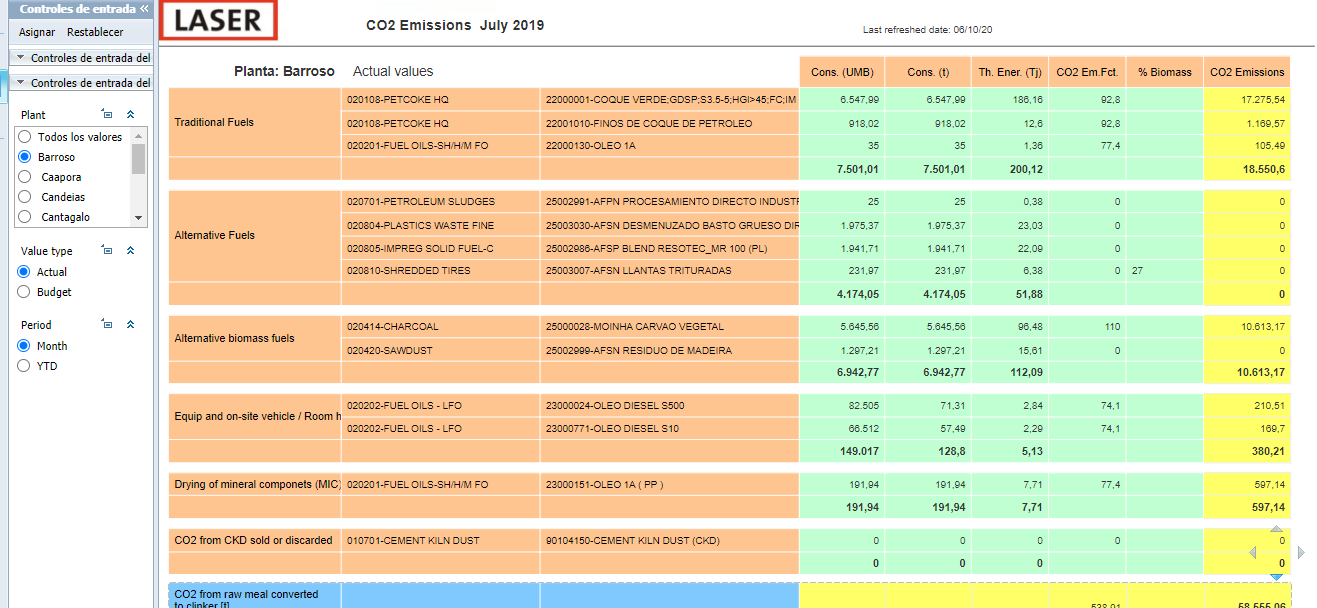Click the Value type control options icon
The height and width of the screenshot is (608, 1317).
point(107,251)
